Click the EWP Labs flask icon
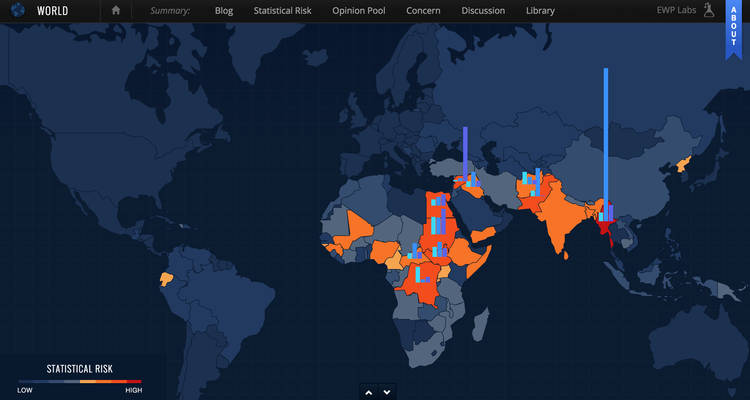Screen dimensions: 750x400 tap(708, 11)
